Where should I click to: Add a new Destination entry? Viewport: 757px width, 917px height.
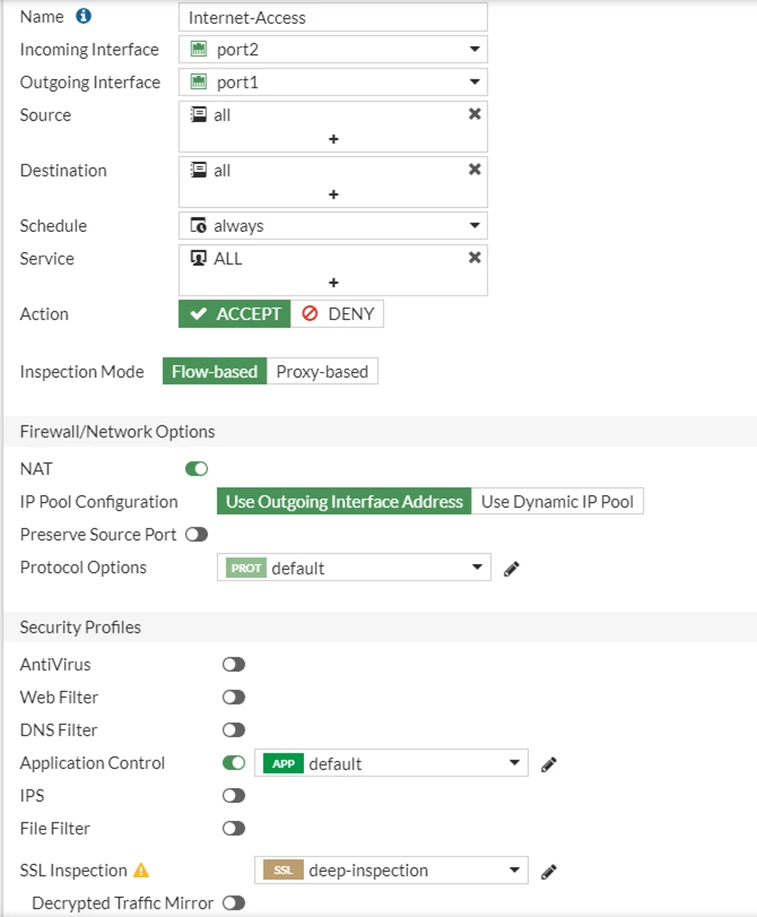(333, 194)
